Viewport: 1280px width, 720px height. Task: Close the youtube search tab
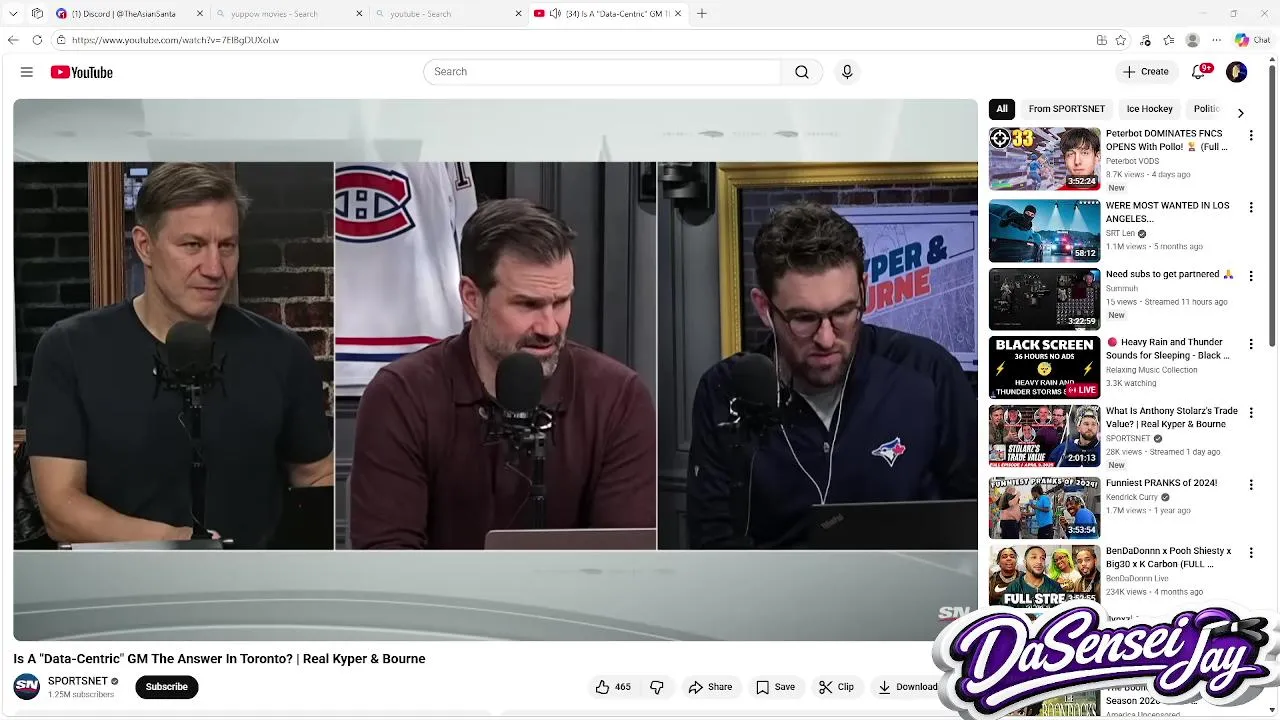tap(518, 14)
